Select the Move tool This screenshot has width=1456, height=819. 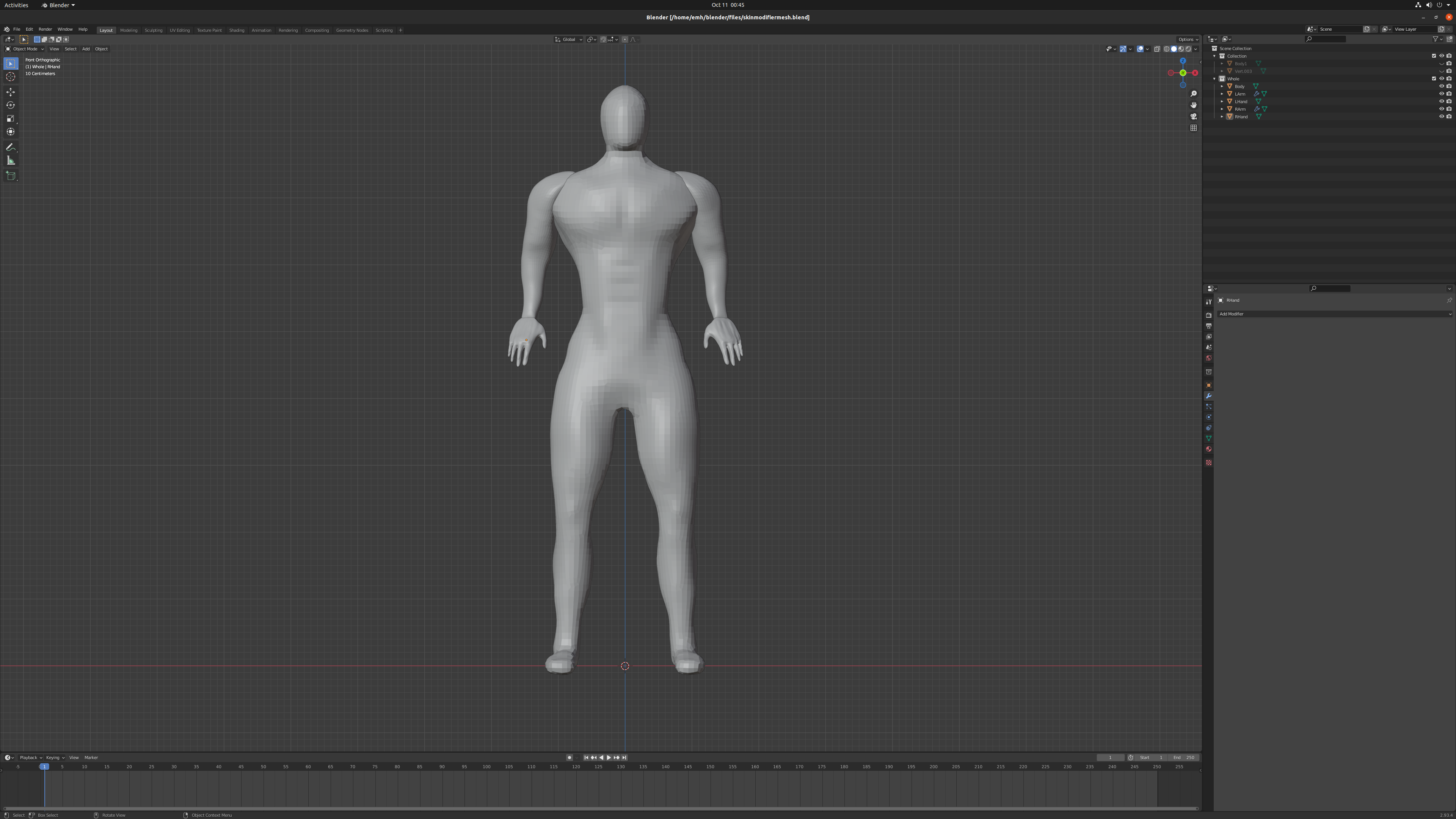pos(11,92)
